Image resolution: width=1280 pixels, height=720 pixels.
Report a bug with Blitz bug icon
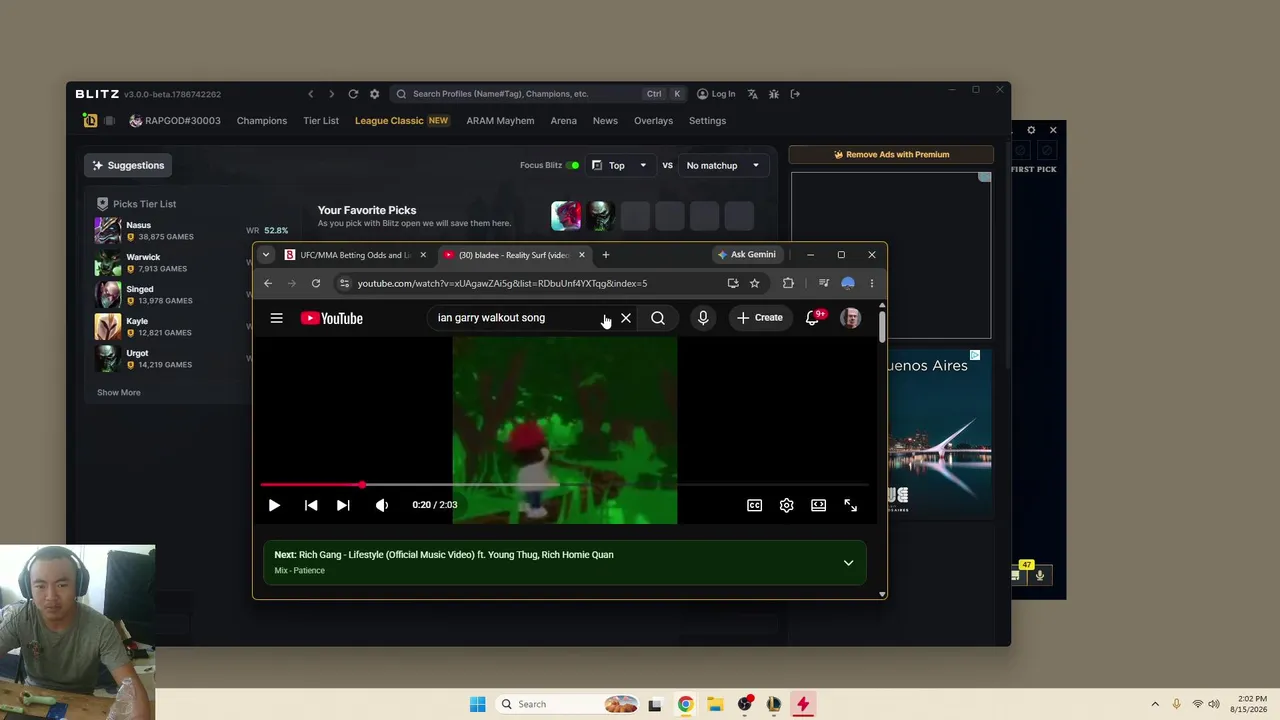point(774,94)
